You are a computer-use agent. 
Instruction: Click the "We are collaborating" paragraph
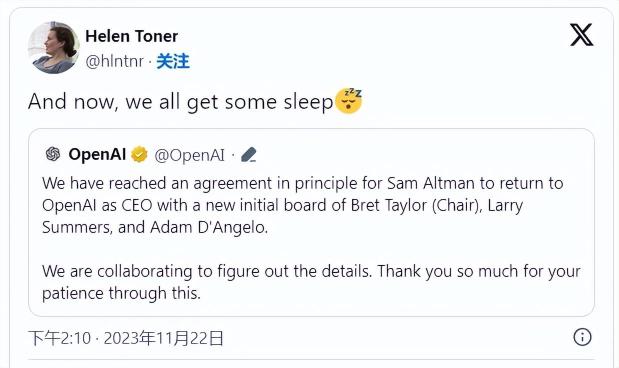pyautogui.click(x=311, y=282)
